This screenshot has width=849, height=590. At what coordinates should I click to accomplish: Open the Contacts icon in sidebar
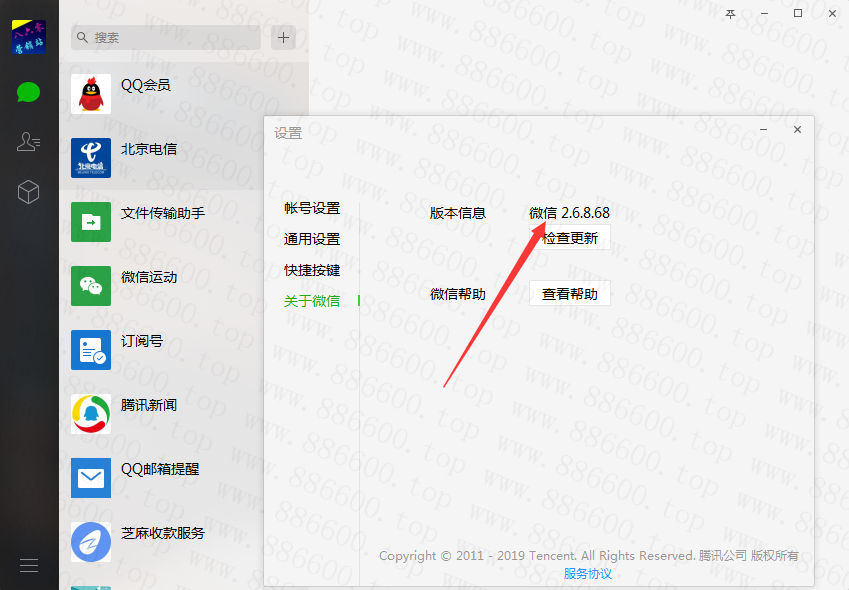click(29, 142)
